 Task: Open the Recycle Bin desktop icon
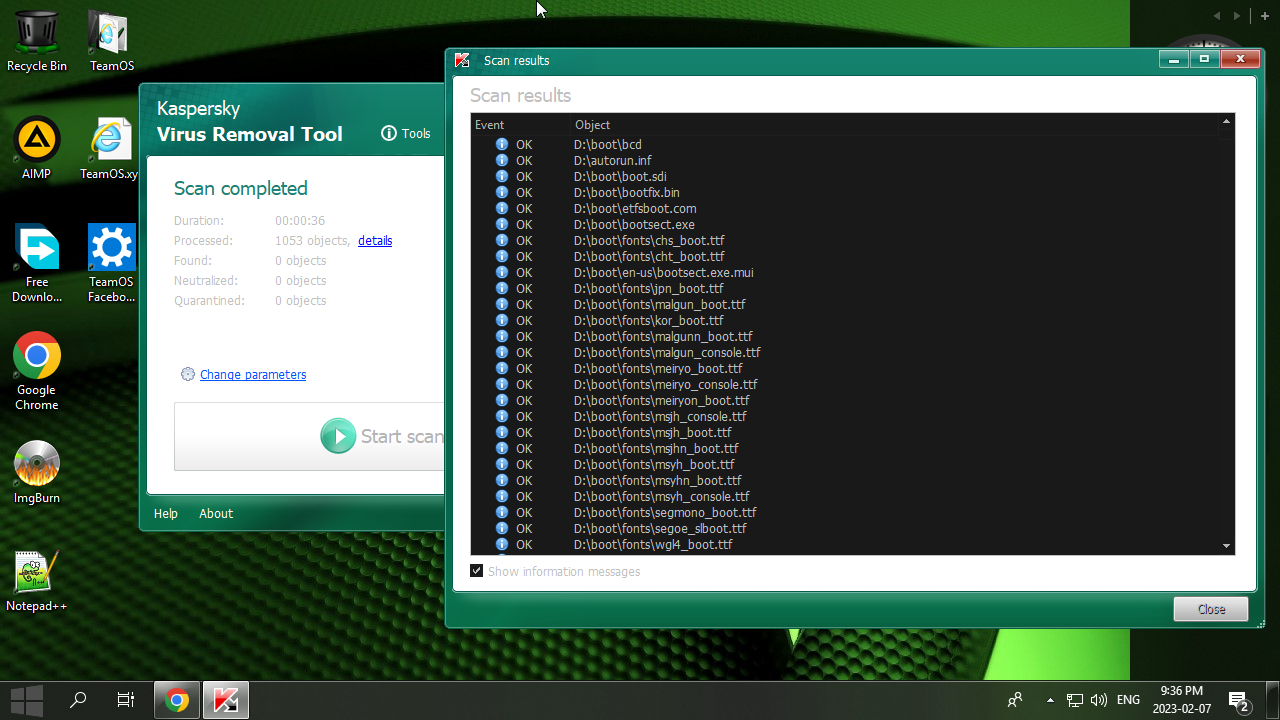pos(37,40)
